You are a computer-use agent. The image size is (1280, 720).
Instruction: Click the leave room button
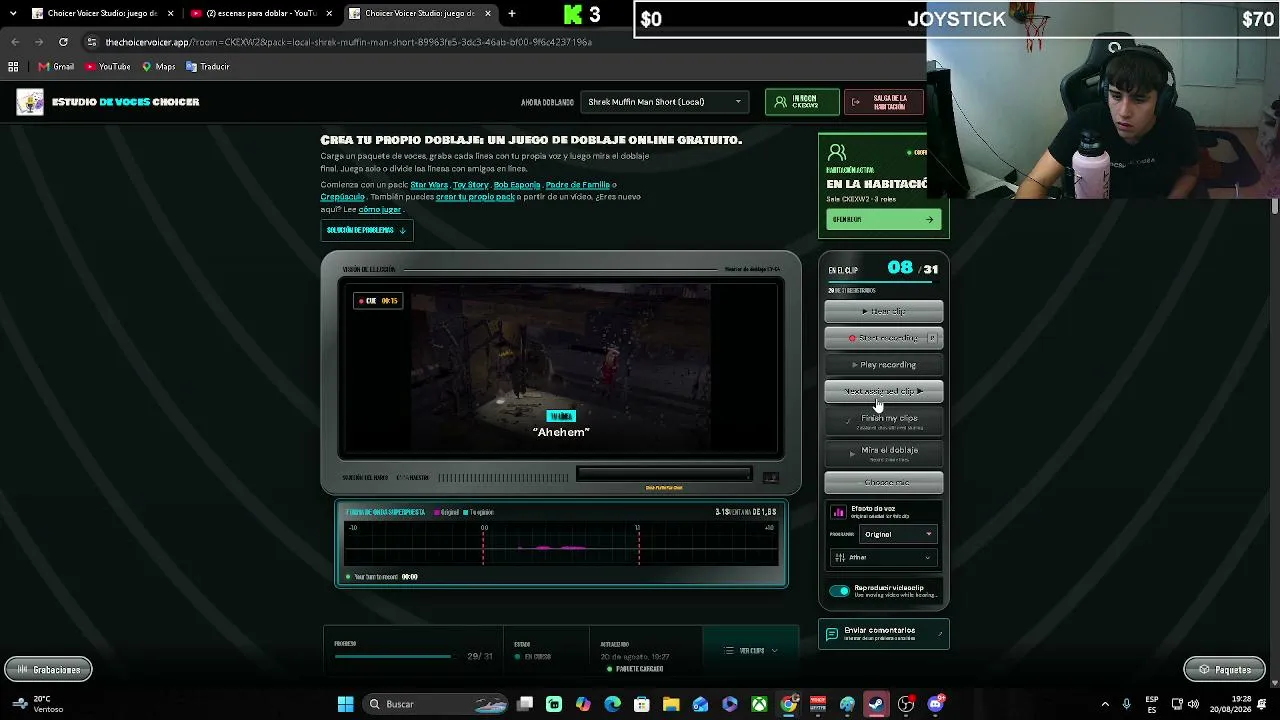[x=884, y=102]
